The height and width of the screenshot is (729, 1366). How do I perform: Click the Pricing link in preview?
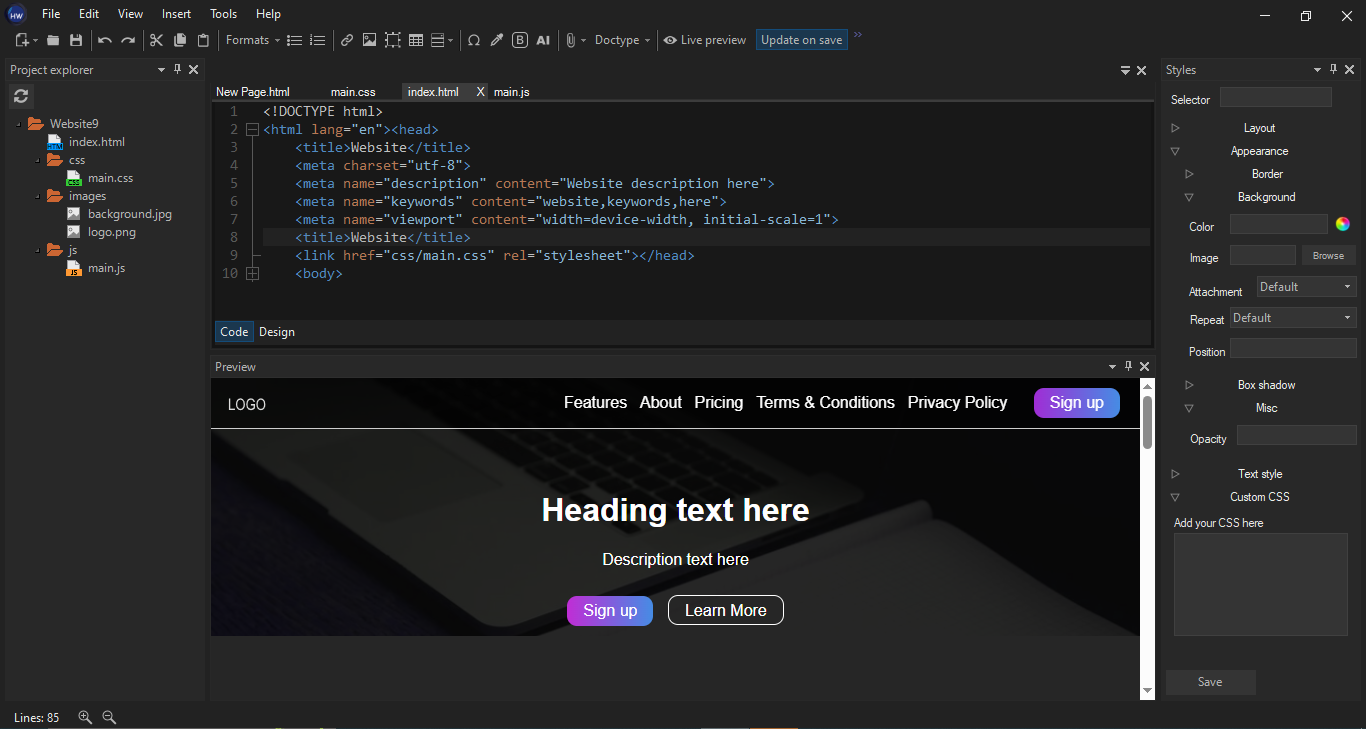pos(718,403)
